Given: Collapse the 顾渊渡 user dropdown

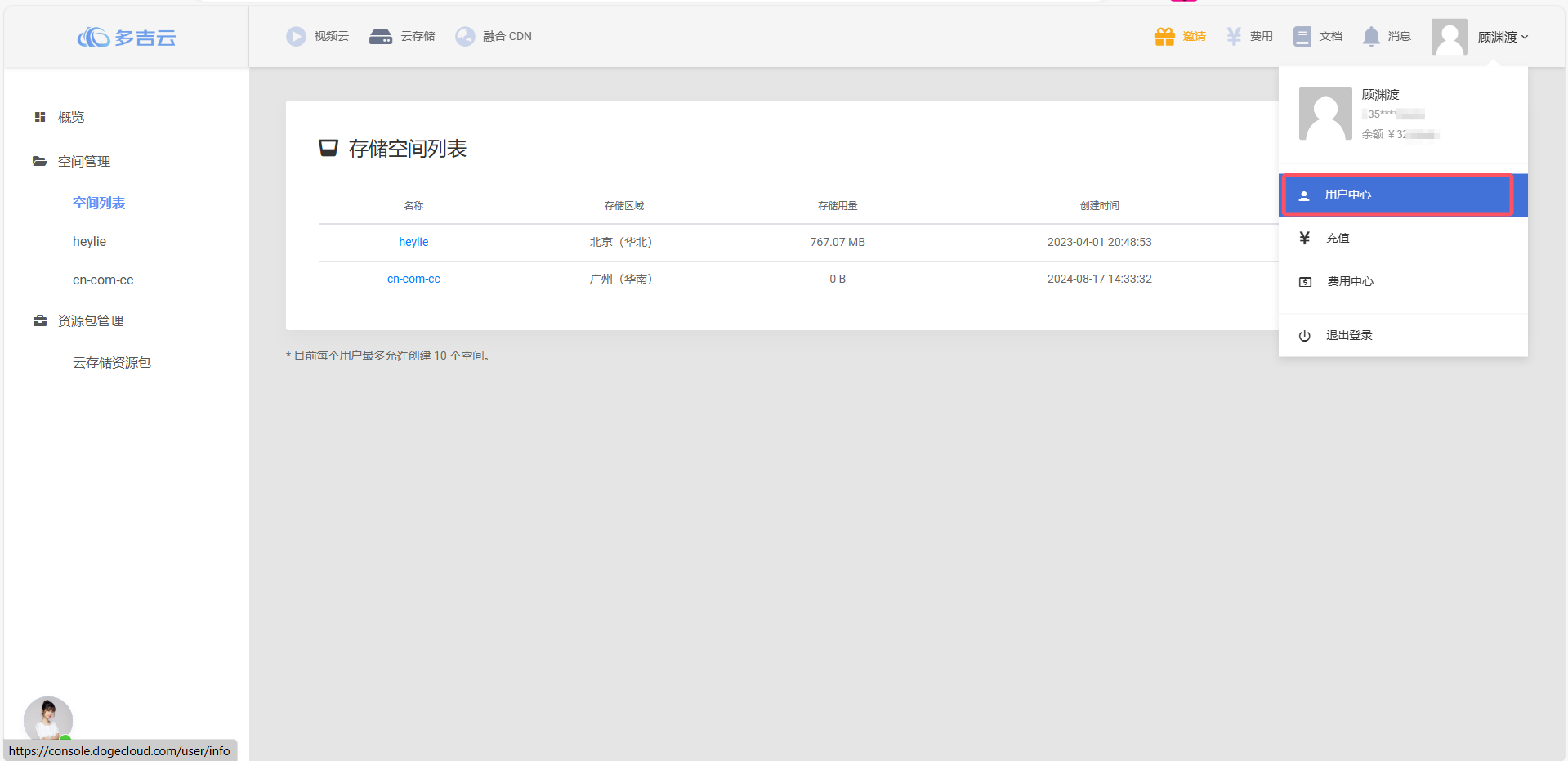Looking at the screenshot, I should [x=1502, y=37].
